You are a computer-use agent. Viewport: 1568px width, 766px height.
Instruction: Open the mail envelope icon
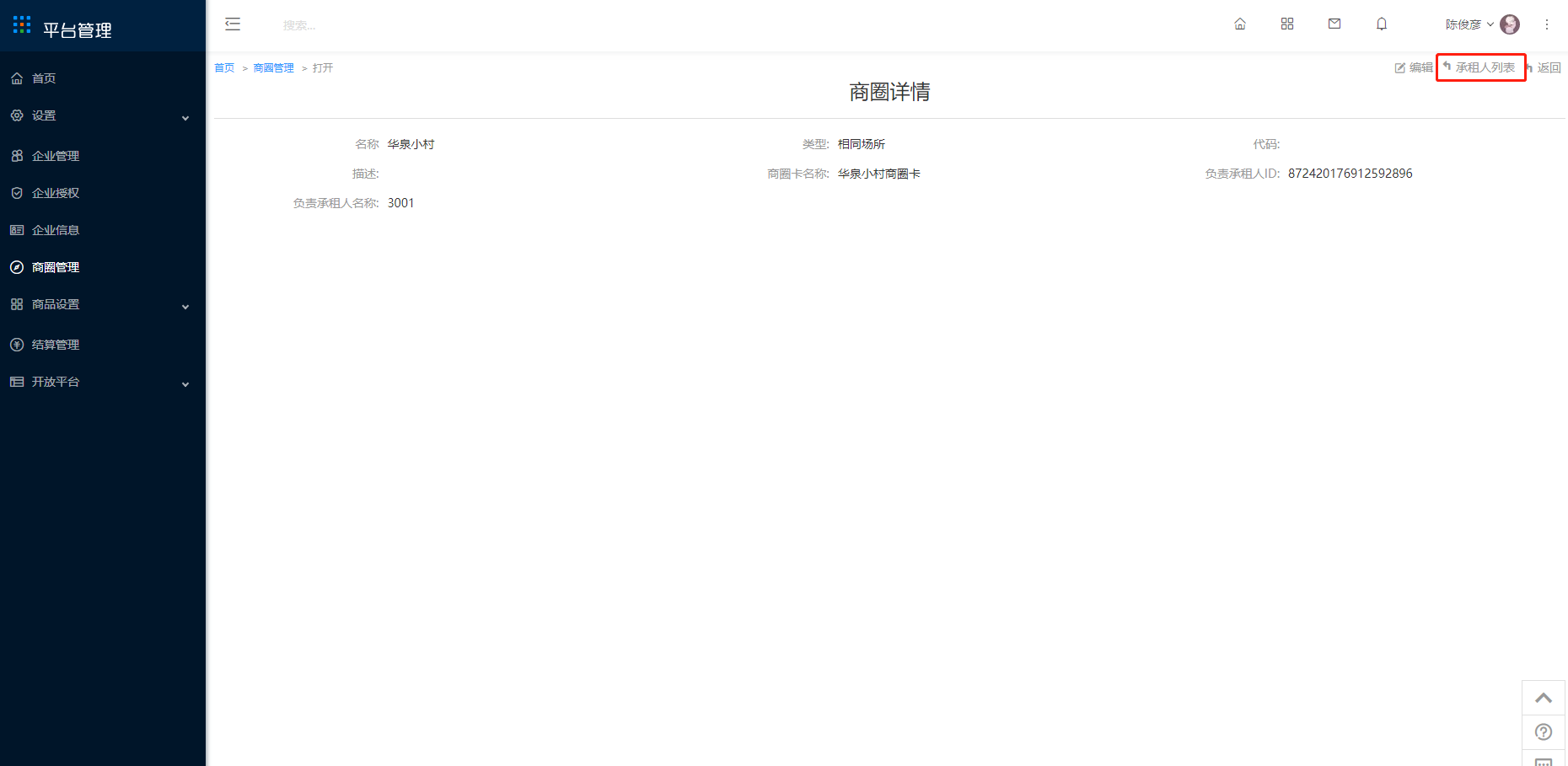(1334, 24)
